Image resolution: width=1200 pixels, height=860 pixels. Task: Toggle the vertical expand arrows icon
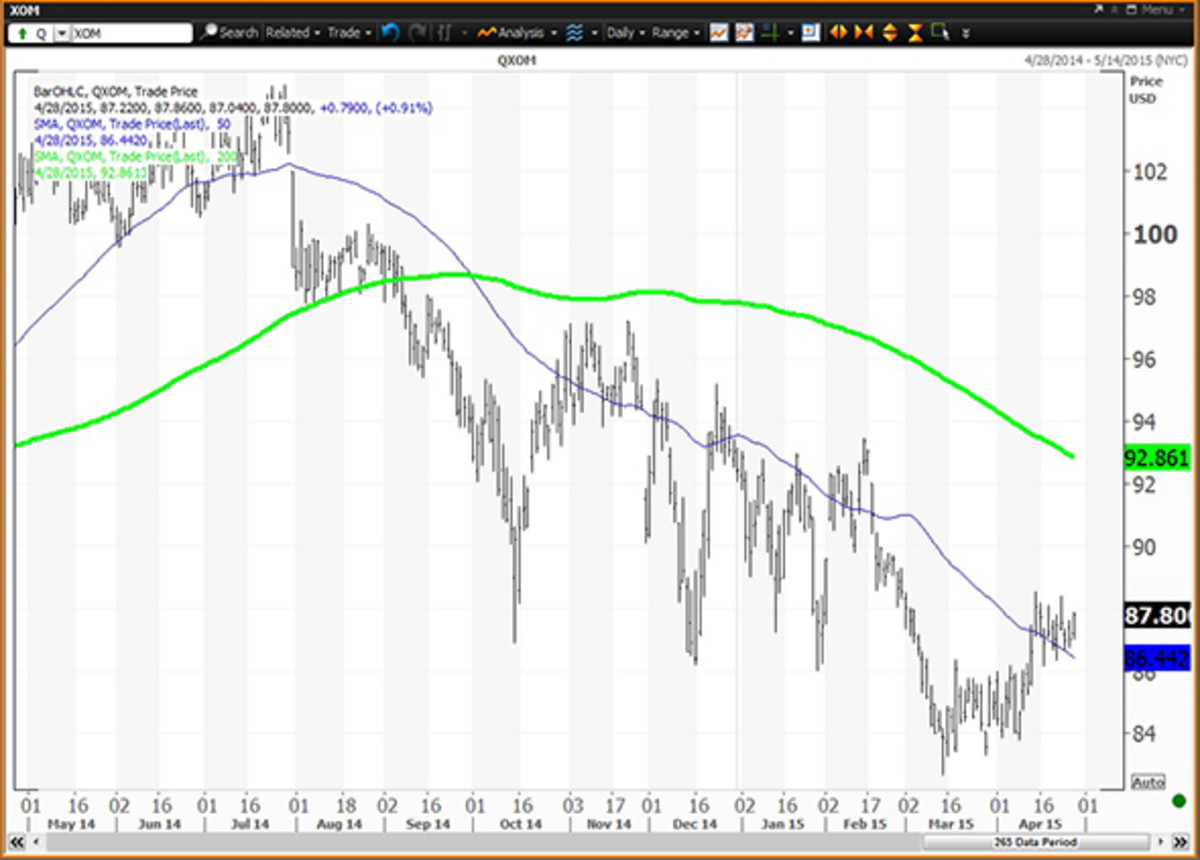pos(889,32)
